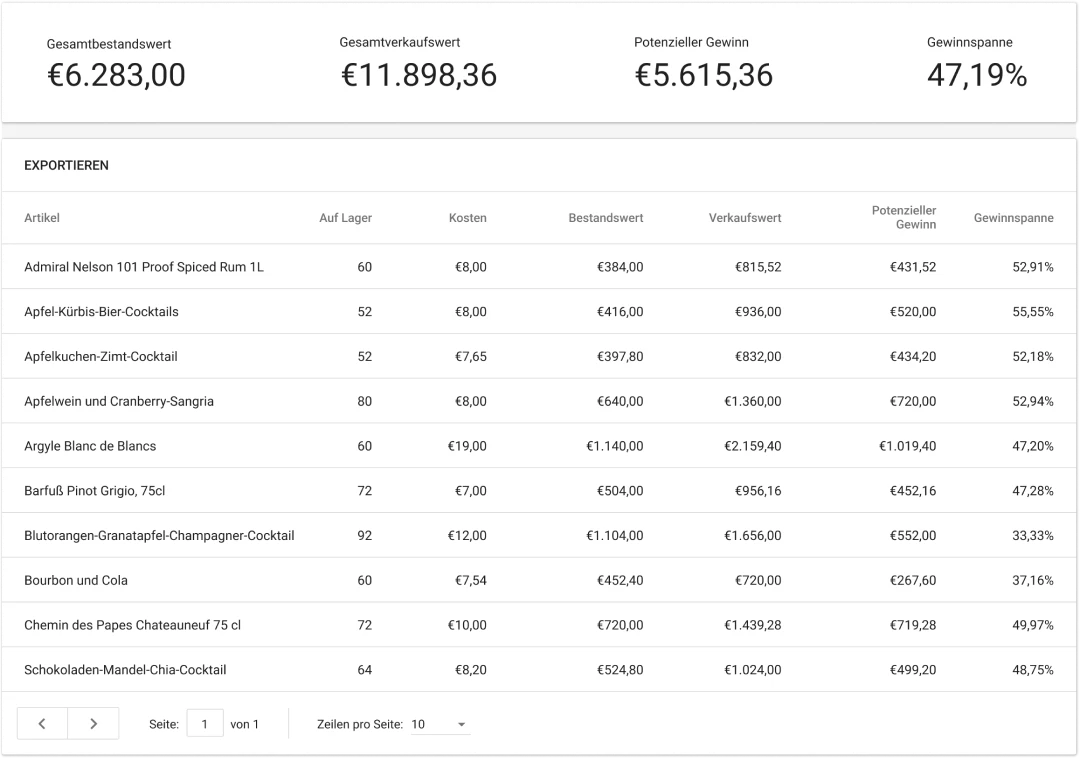The height and width of the screenshot is (759, 1080).
Task: Click the Bourbon und Cola item
Action: [x=76, y=580]
